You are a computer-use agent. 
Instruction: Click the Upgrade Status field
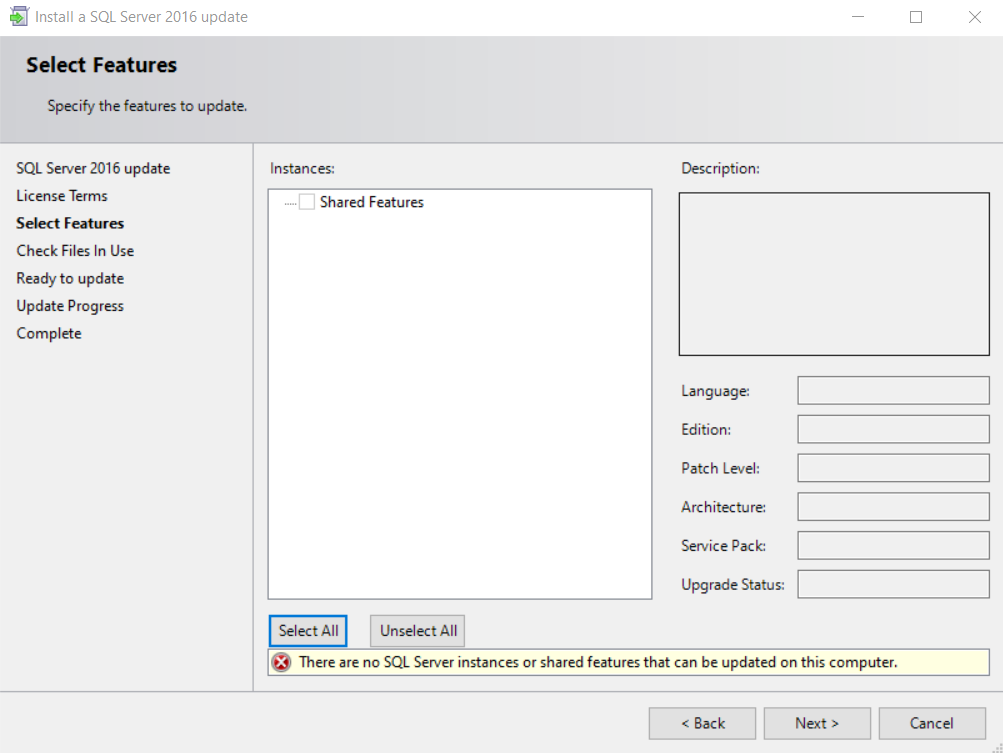pyautogui.click(x=894, y=584)
